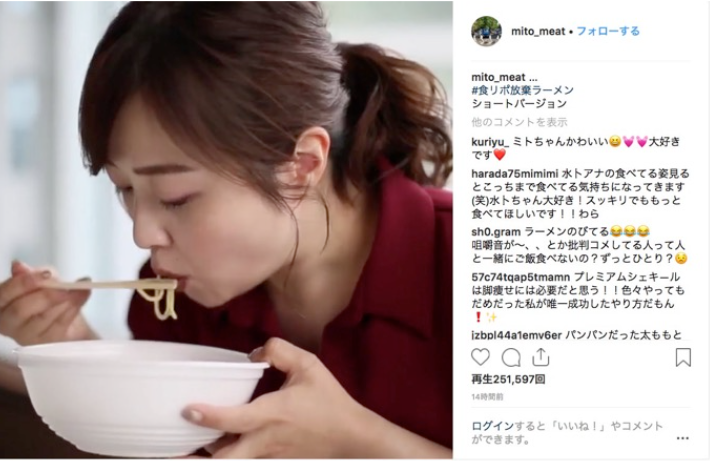The height and width of the screenshot is (462, 713).
Task: Open the mito_meat profile avatar
Action: click(x=486, y=31)
